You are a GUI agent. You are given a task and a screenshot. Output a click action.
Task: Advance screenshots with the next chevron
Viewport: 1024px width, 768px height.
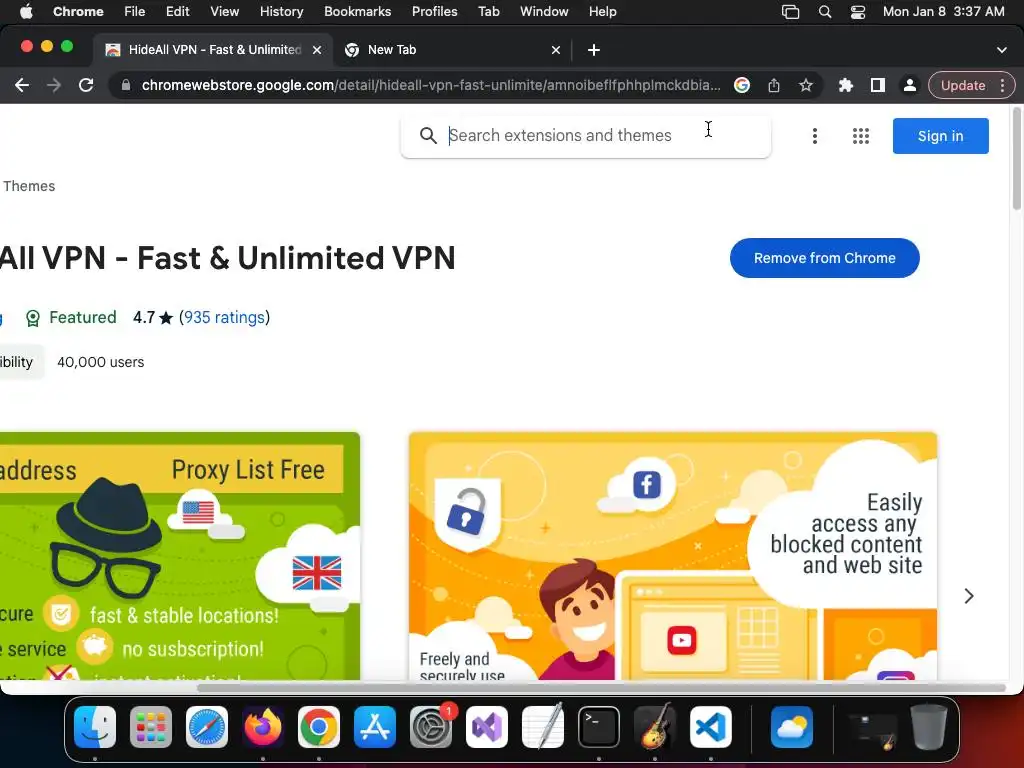(x=969, y=596)
